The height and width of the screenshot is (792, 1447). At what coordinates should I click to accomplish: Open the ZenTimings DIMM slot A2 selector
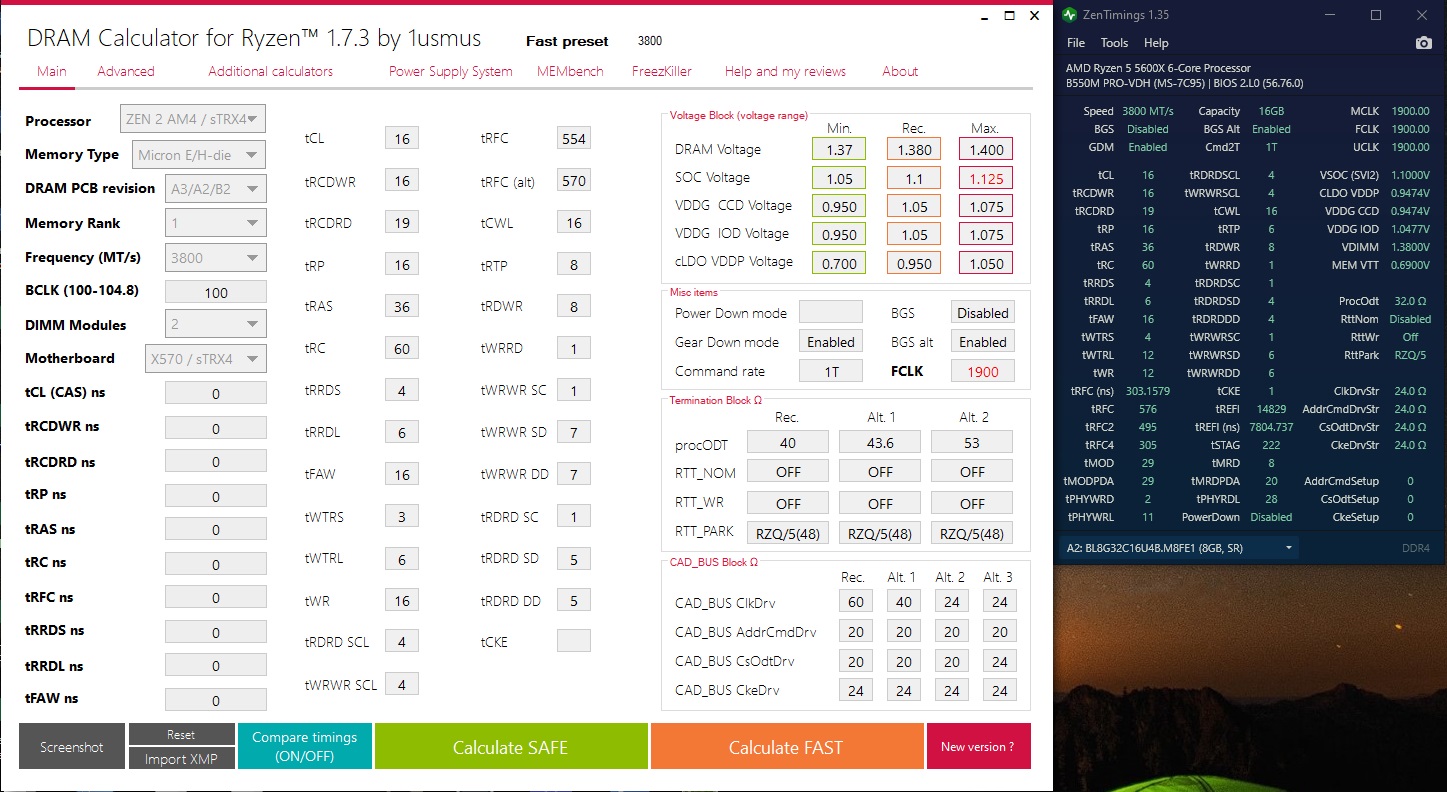[x=1180, y=548]
